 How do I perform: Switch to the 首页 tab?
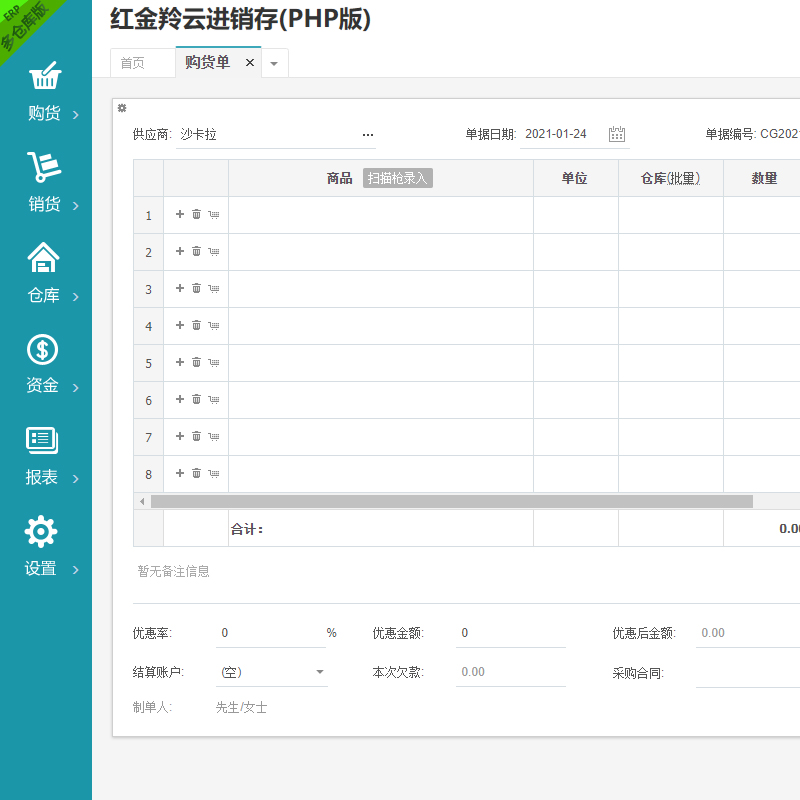click(132, 63)
